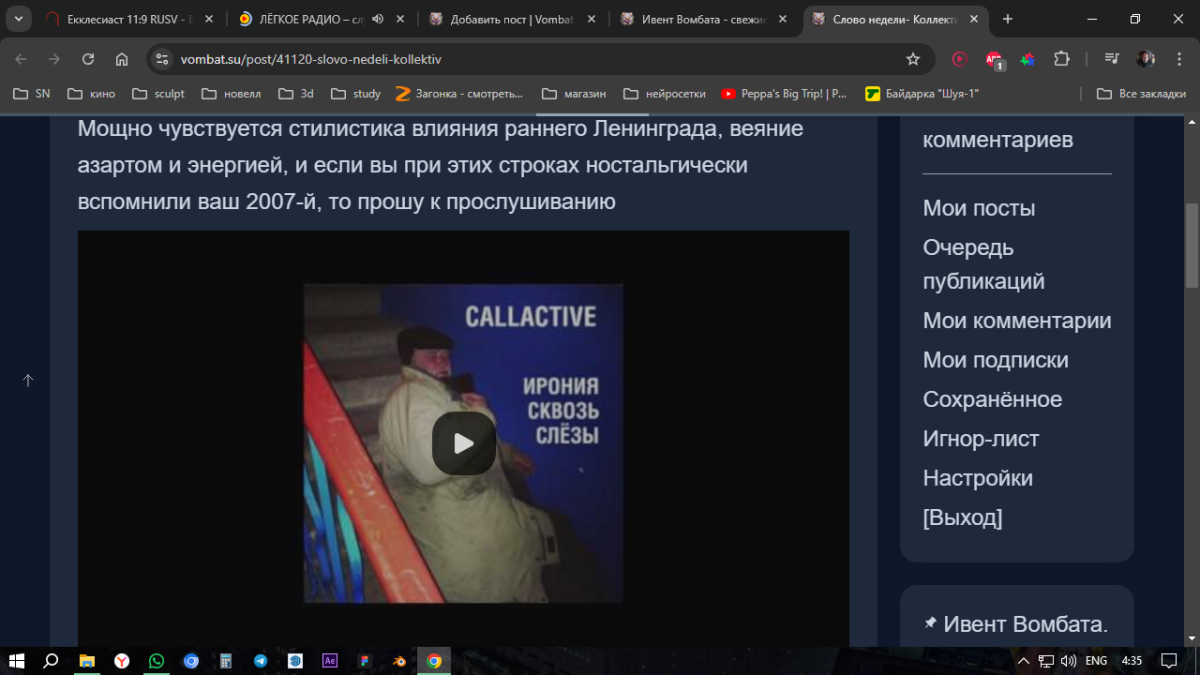Image resolution: width=1200 pixels, height=675 pixels.
Task: Open Blender from taskbar
Action: tap(399, 661)
